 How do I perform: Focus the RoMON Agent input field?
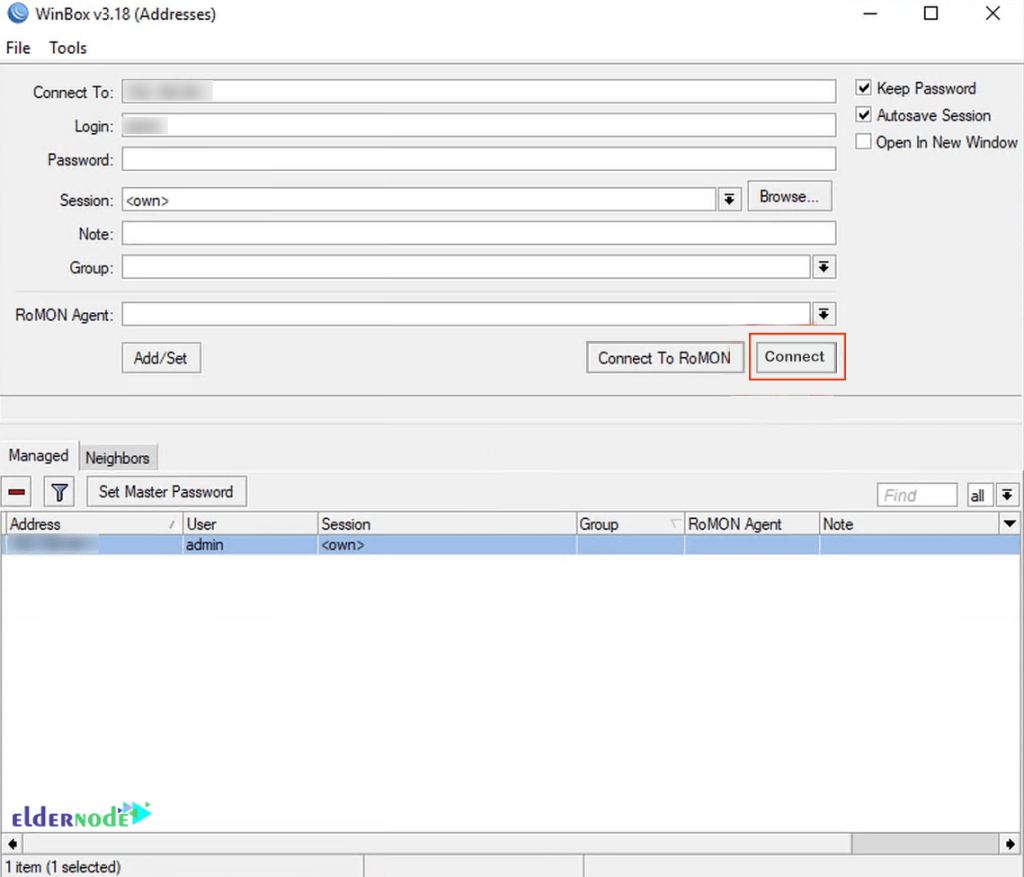coord(466,314)
